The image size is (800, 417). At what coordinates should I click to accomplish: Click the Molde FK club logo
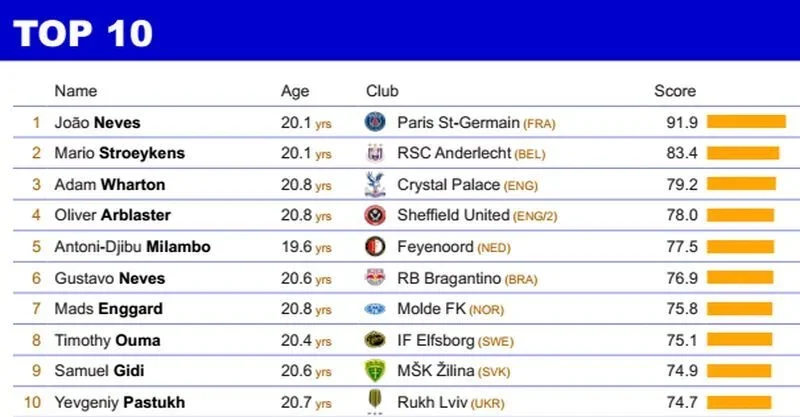[375, 309]
